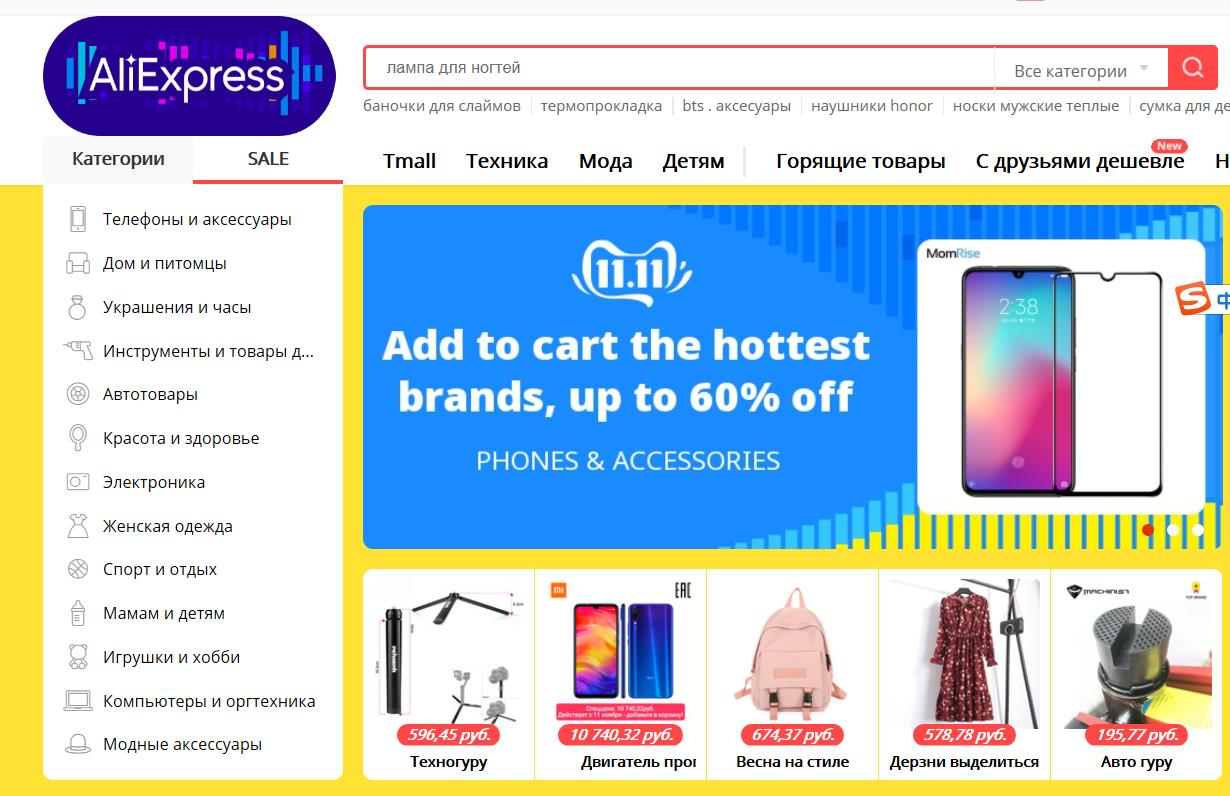Open the Женская одежда category link

click(168, 526)
